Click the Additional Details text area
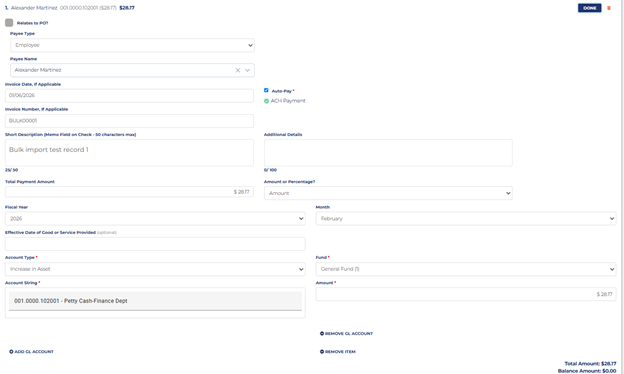The image size is (624, 374). (388, 153)
